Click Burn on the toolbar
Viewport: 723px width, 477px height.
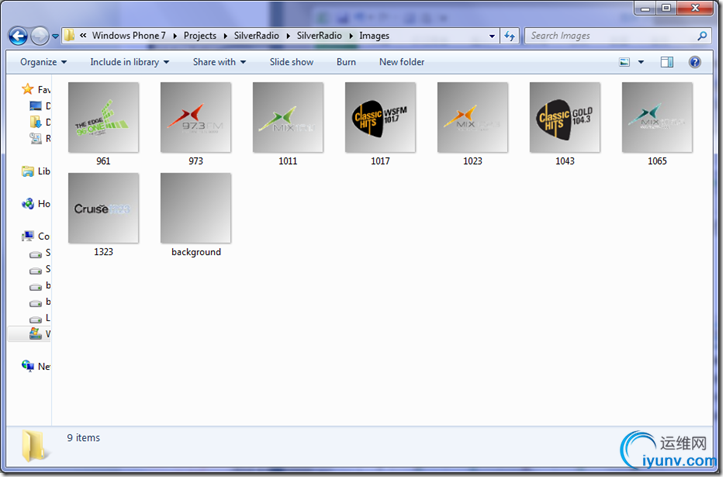tap(346, 62)
